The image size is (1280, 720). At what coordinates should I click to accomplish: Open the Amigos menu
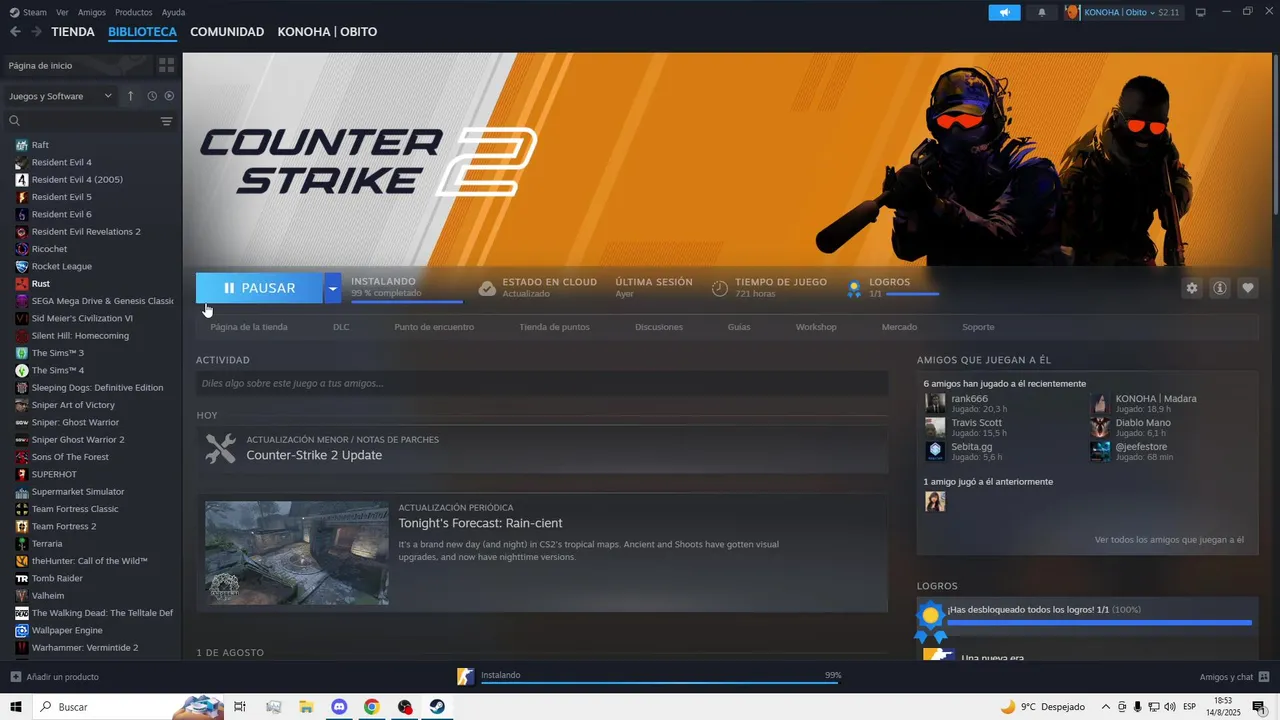tap(92, 12)
